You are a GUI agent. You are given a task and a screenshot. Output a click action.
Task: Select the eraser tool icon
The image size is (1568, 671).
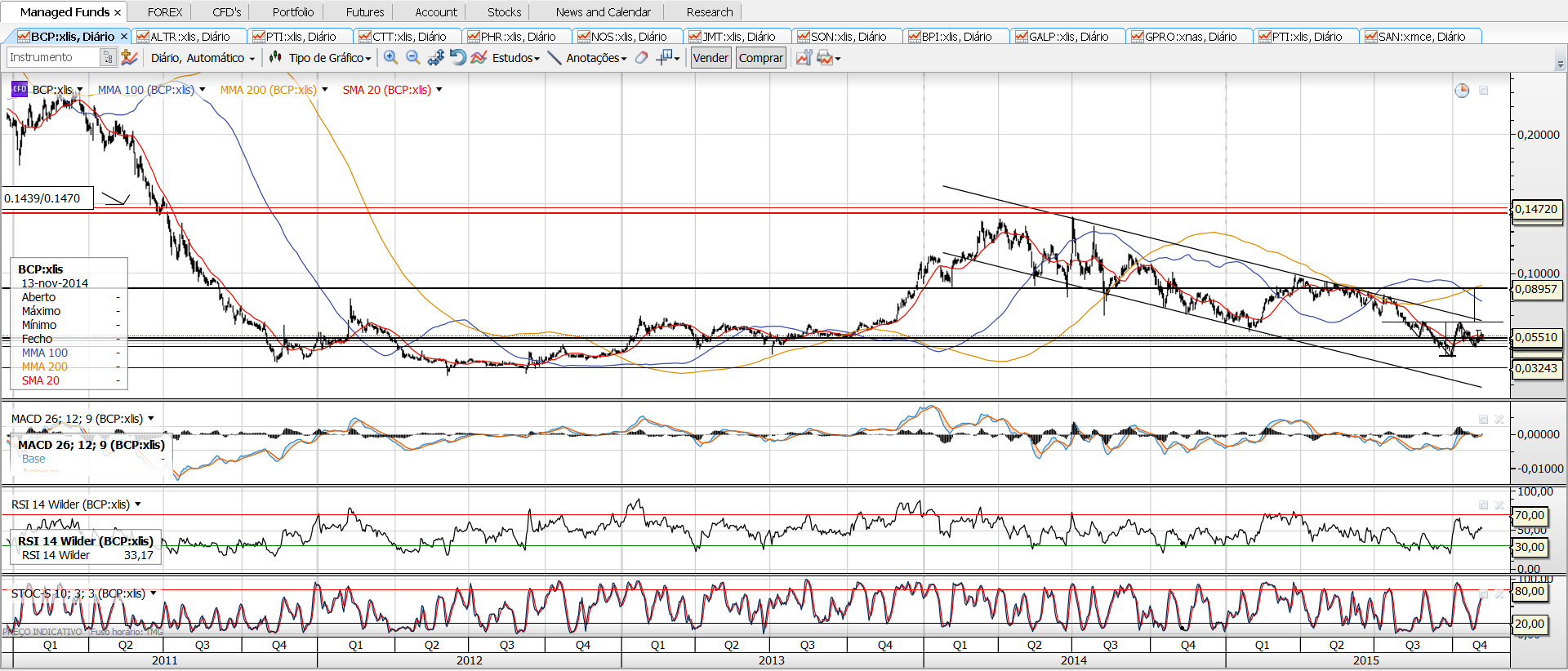tap(642, 57)
